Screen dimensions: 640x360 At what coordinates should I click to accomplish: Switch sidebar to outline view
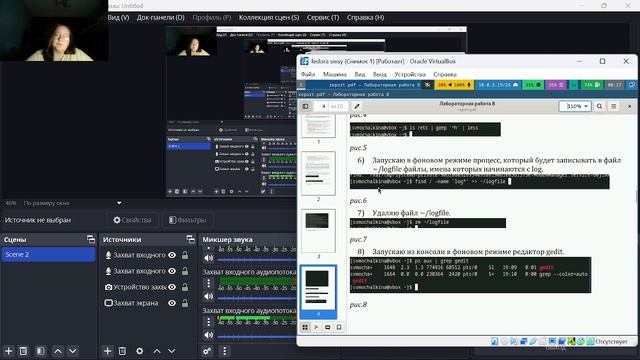click(316, 327)
